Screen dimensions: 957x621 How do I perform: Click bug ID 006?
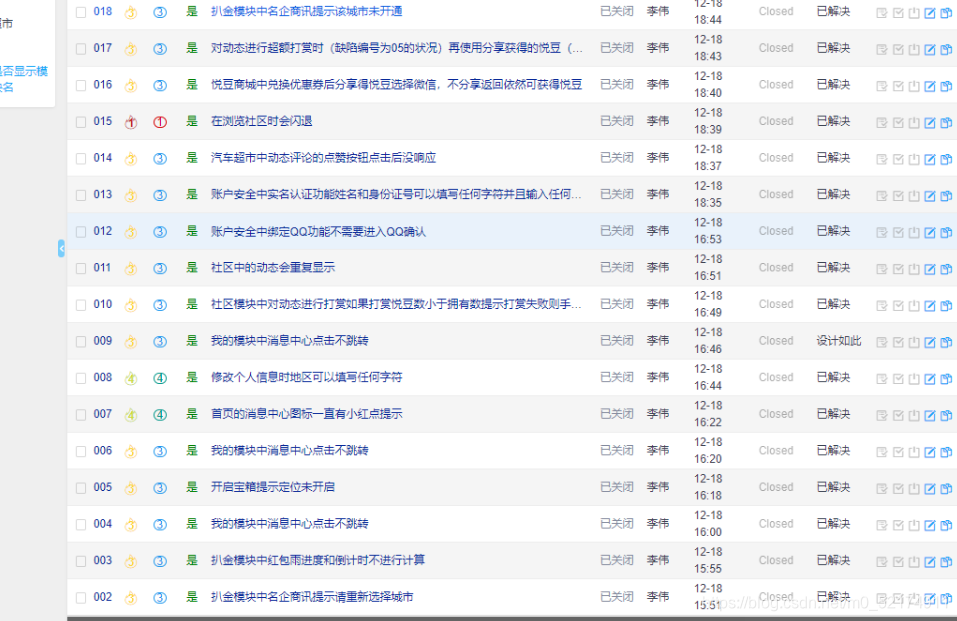click(103, 451)
